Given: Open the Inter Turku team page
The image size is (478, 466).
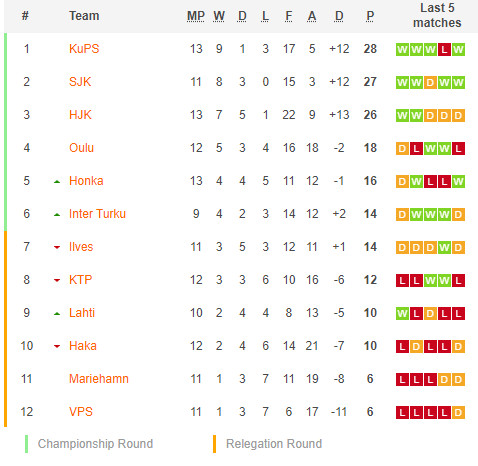Looking at the screenshot, I should pos(97,214).
